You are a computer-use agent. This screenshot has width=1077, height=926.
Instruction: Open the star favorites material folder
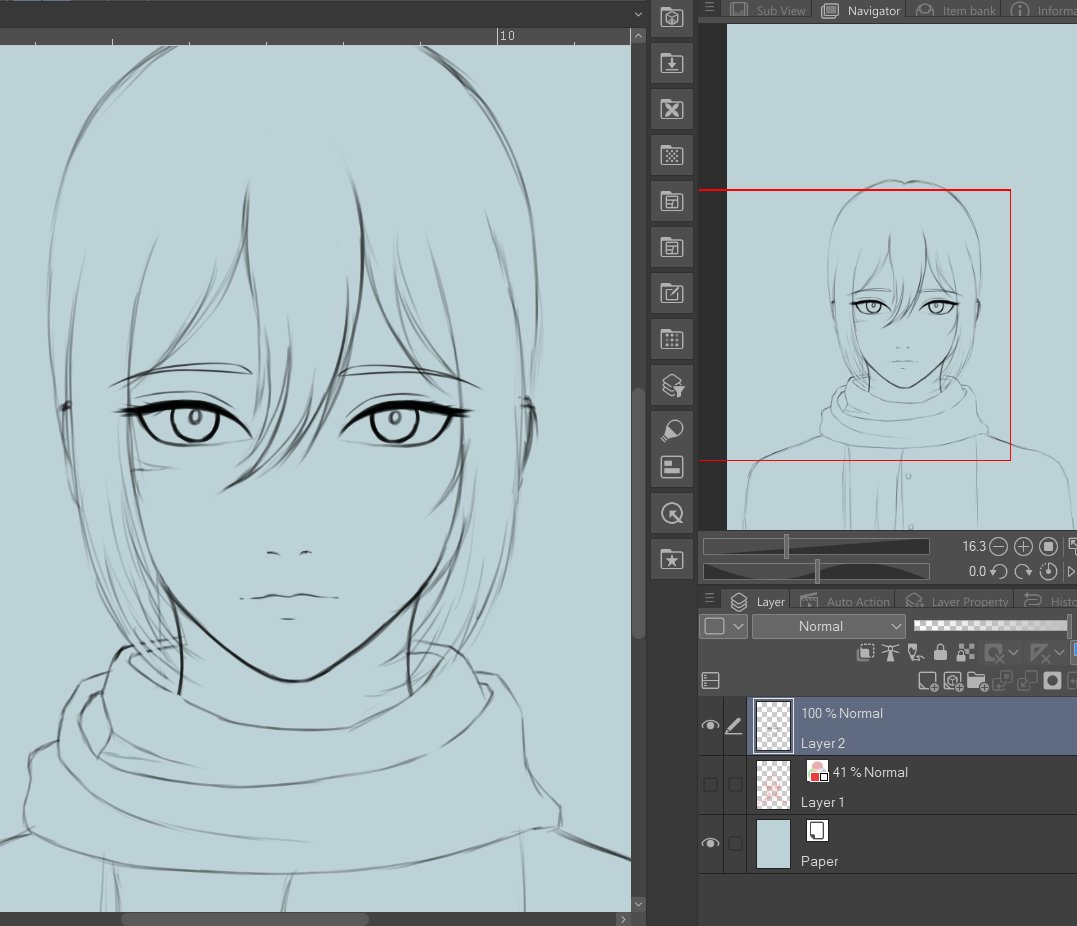pos(672,559)
